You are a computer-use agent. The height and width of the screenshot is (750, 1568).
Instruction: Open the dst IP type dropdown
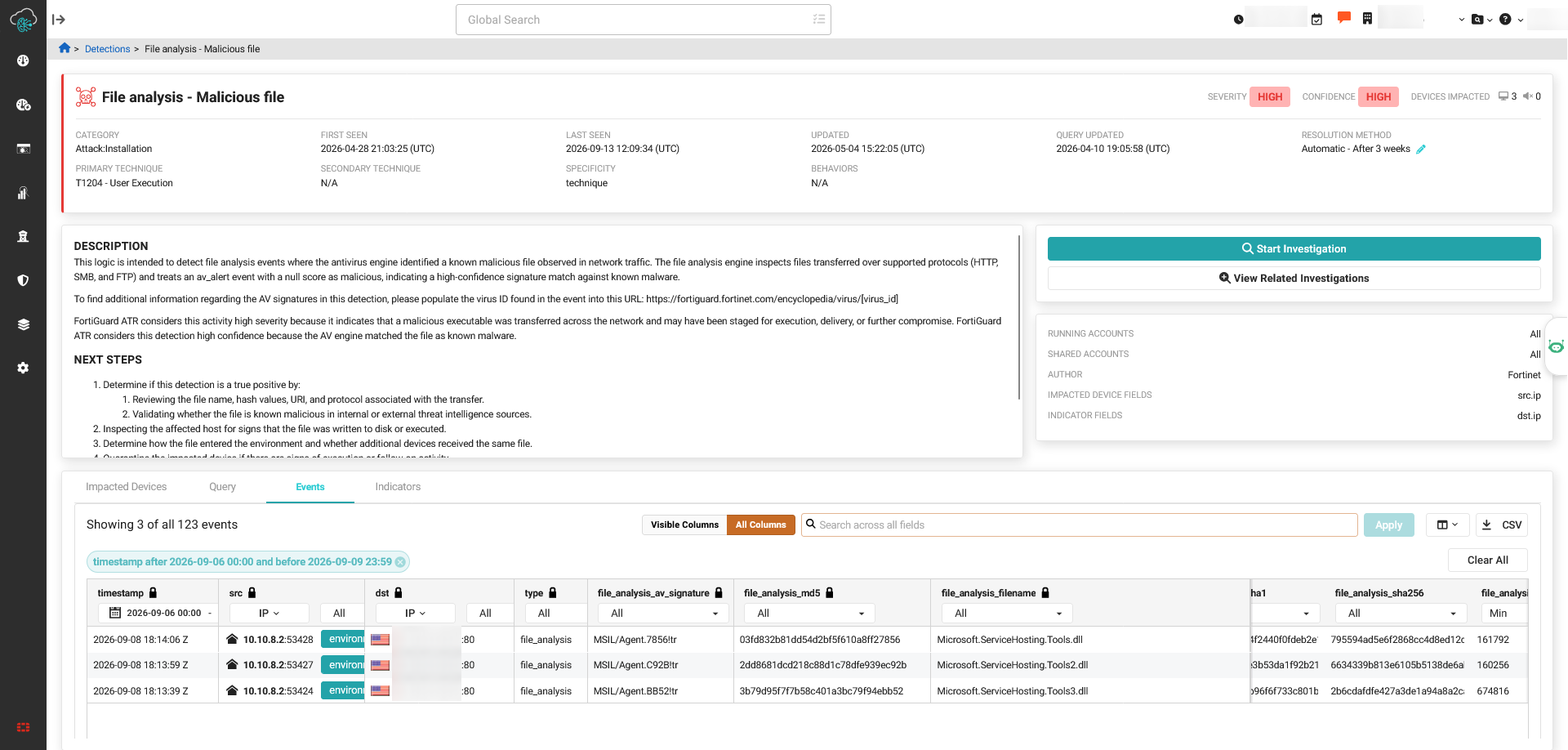point(416,614)
